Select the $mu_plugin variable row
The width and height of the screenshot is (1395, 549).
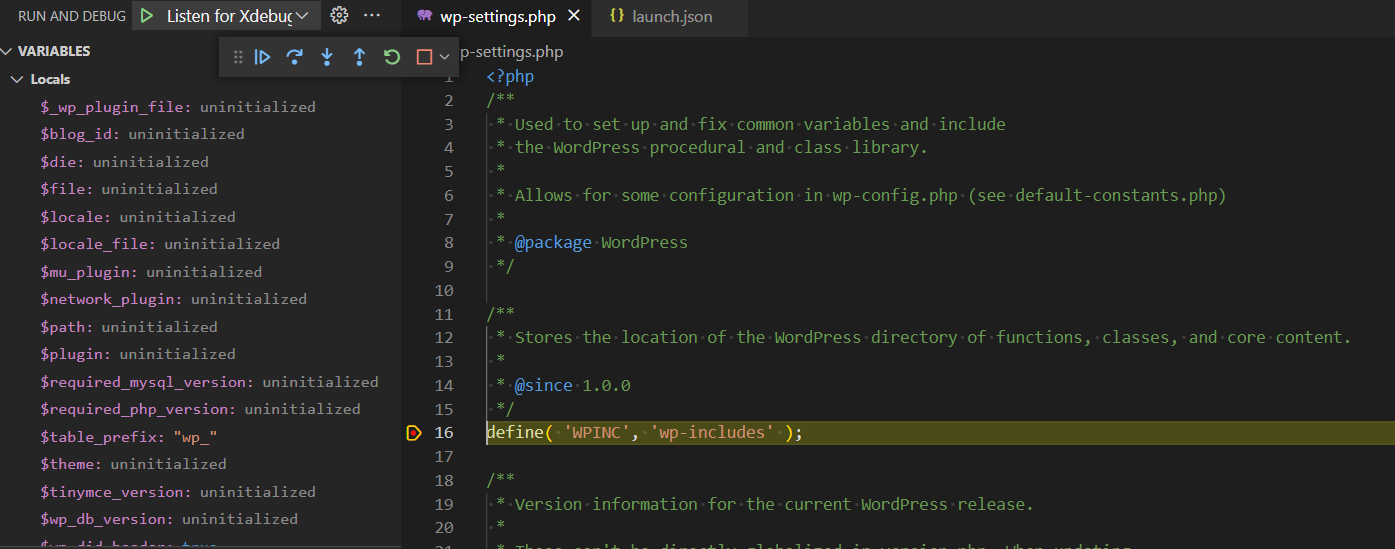(200, 272)
